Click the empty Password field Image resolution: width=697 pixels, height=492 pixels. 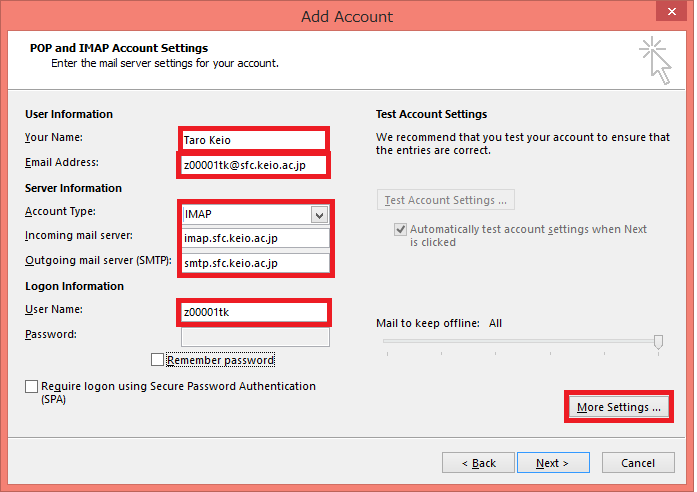click(x=255, y=337)
